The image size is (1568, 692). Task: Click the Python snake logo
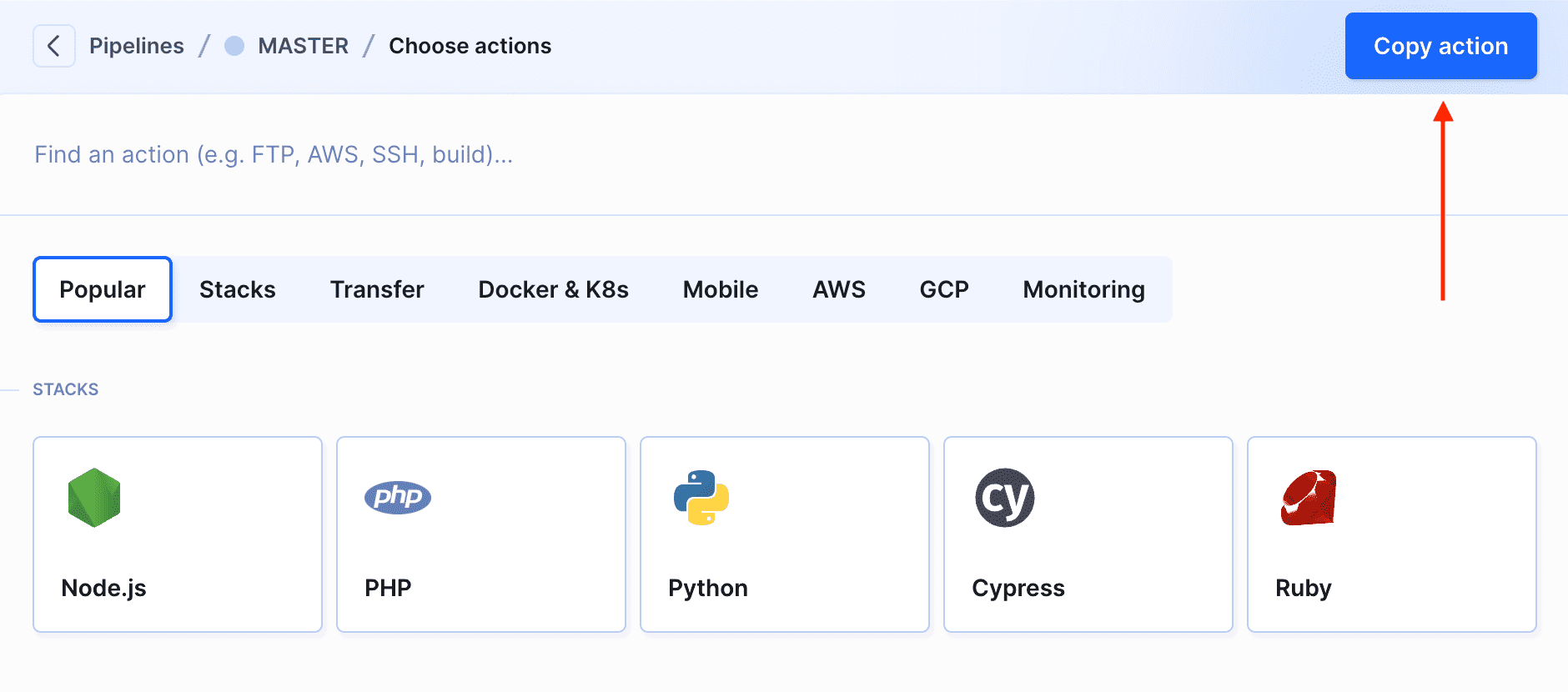[701, 498]
